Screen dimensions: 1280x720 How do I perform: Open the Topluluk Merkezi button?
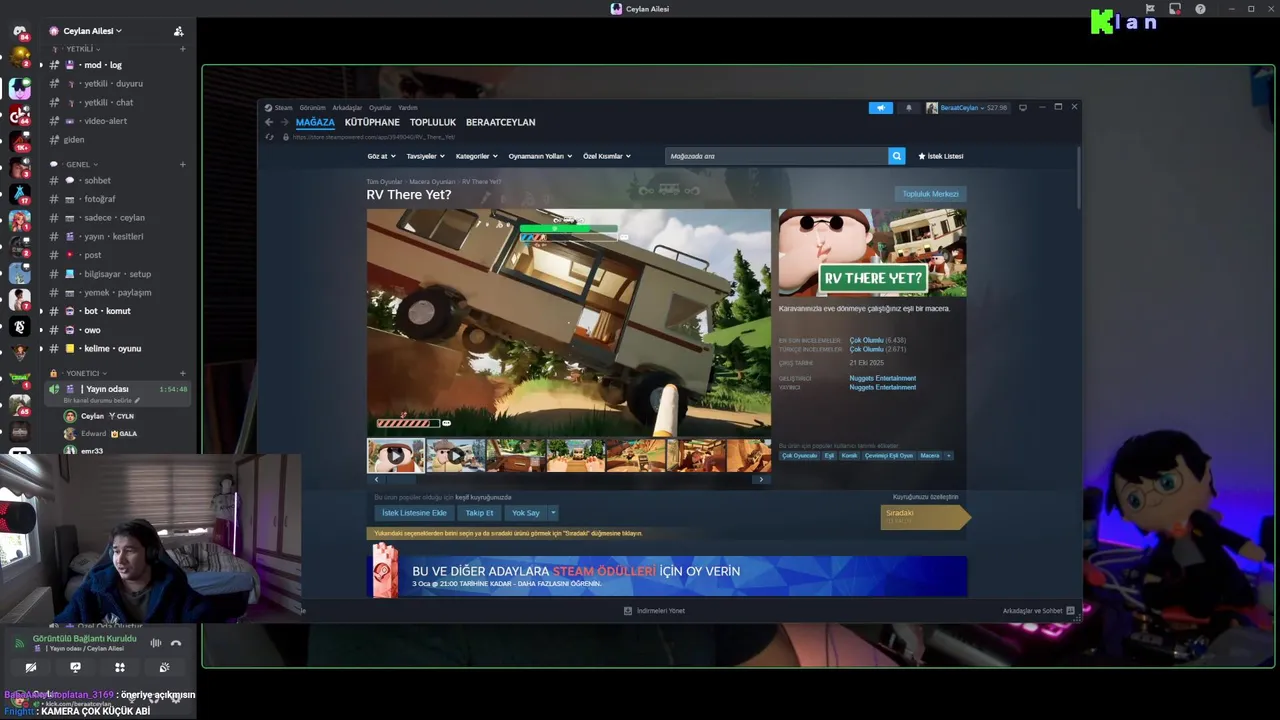click(x=930, y=194)
